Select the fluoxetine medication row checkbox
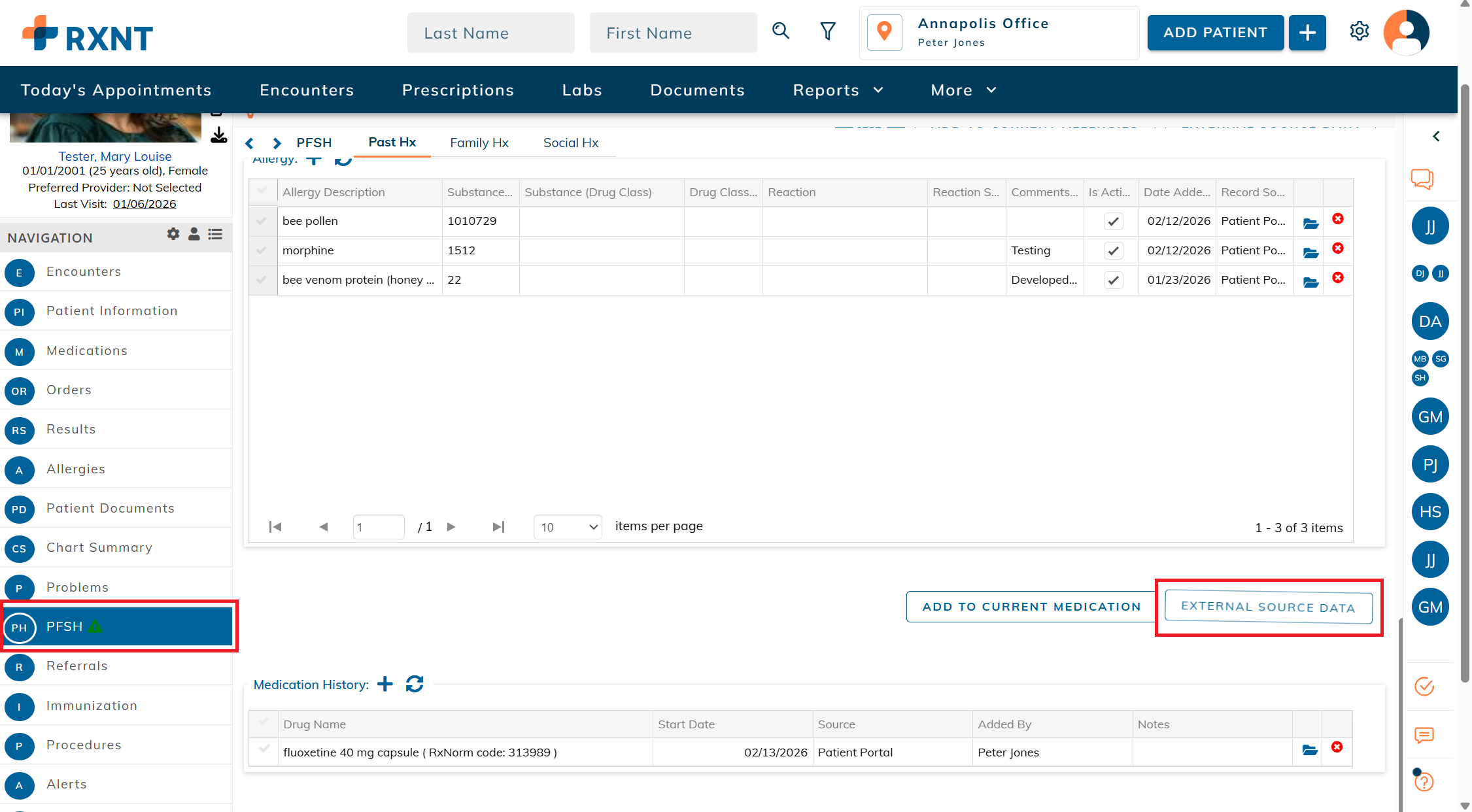Screen dimensions: 1472x812 [264, 749]
